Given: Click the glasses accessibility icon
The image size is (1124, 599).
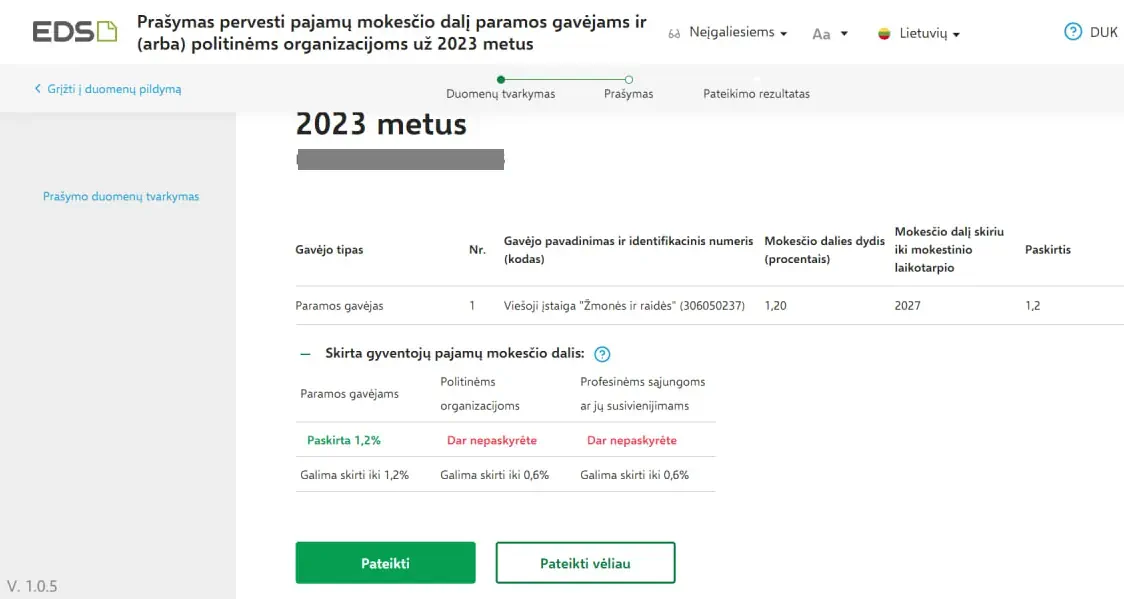Looking at the screenshot, I should click(674, 34).
